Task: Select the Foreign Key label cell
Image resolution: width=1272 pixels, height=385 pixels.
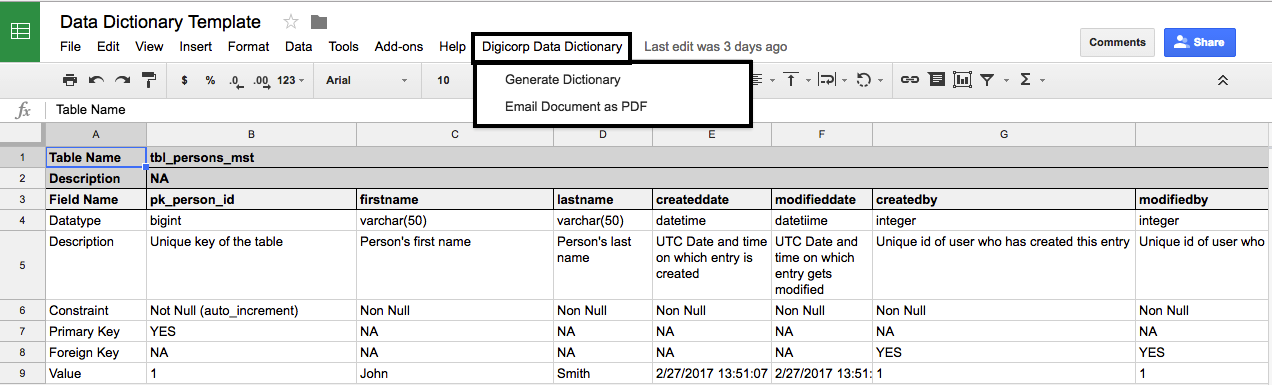Action: pyautogui.click(x=96, y=352)
